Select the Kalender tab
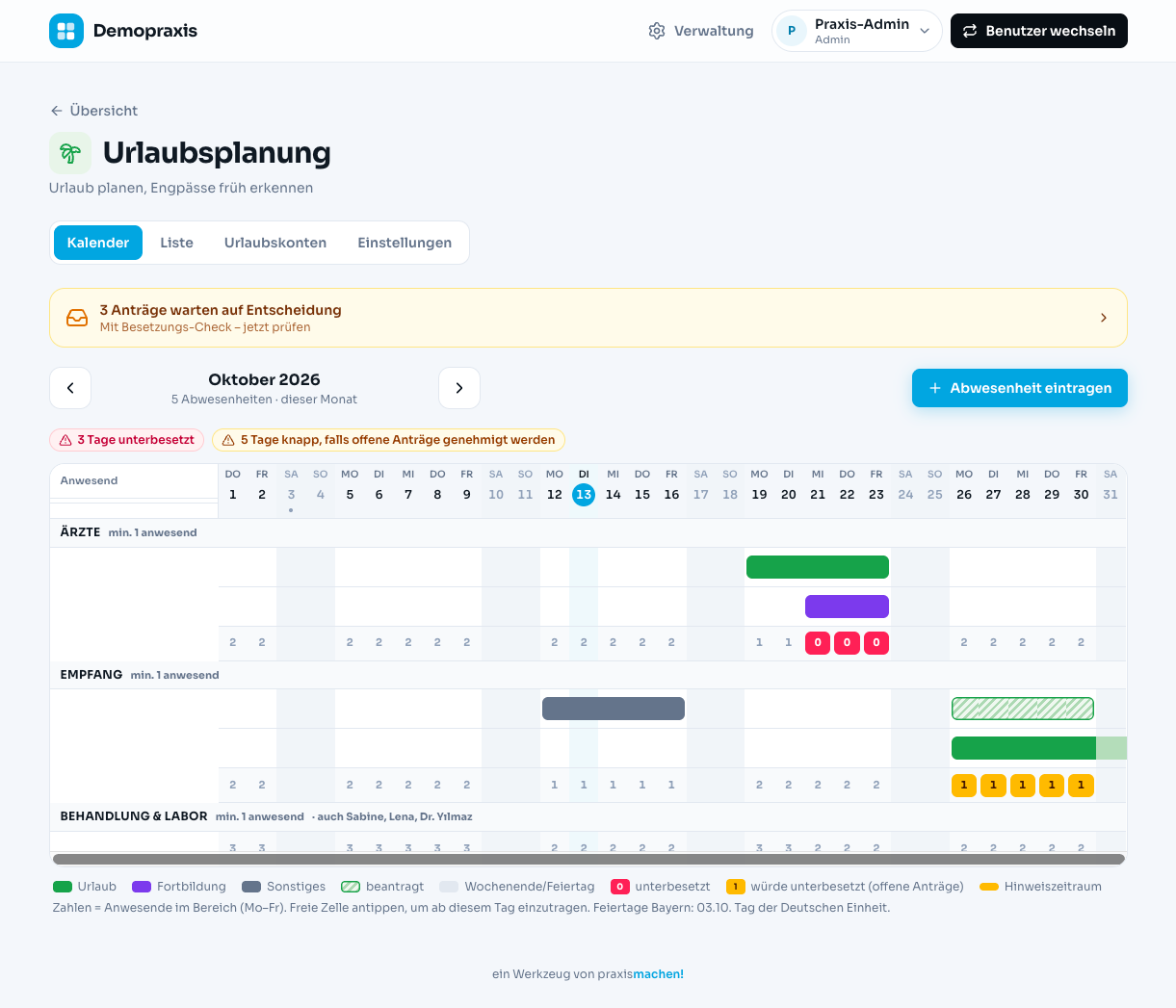 (x=98, y=243)
